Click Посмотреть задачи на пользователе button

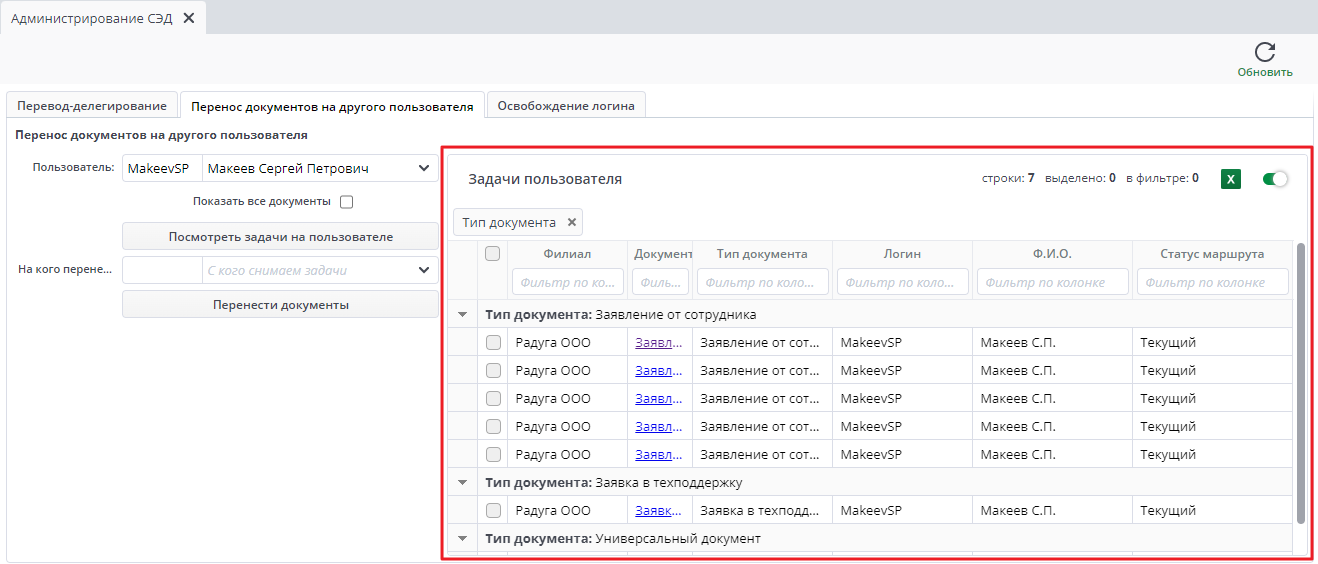[x=280, y=237]
